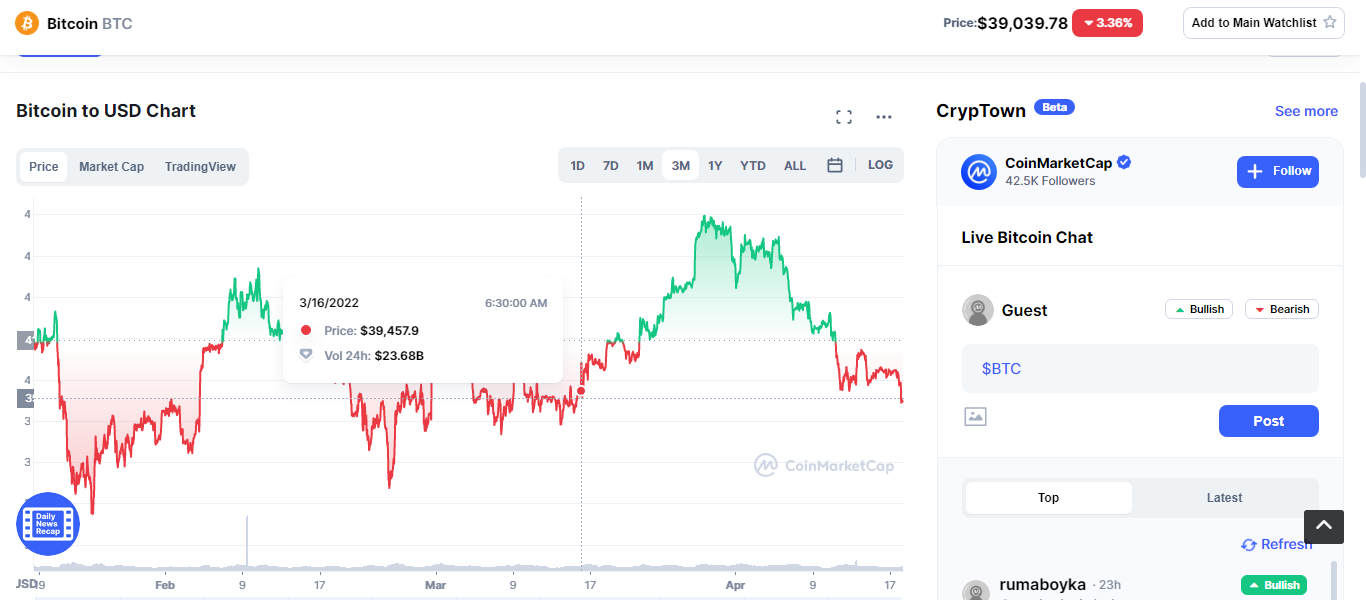Screen dimensions: 1366x600
Task: Select the 1M time range
Action: coord(644,166)
